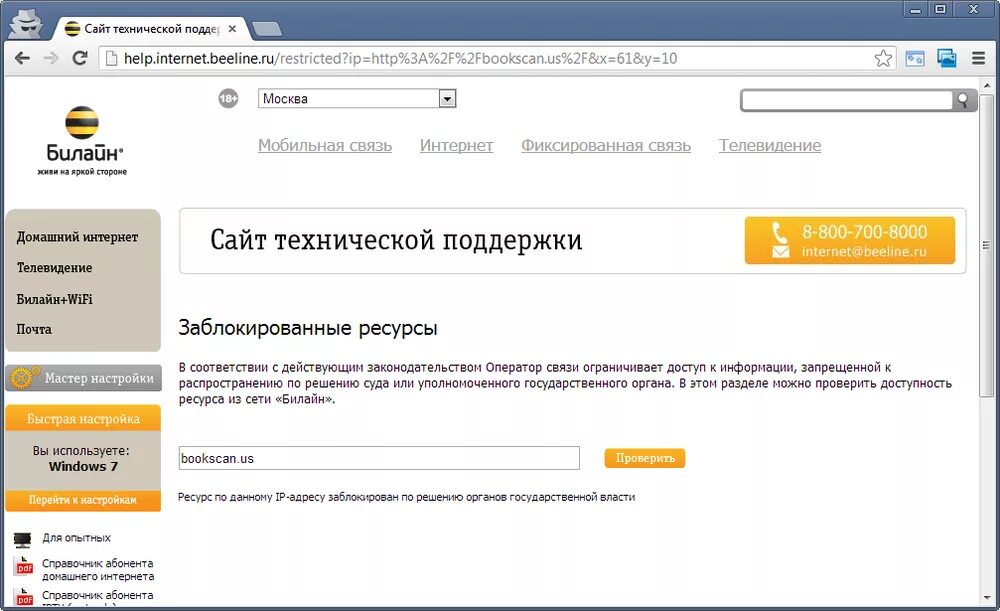Click the browser back arrow

tap(22, 59)
